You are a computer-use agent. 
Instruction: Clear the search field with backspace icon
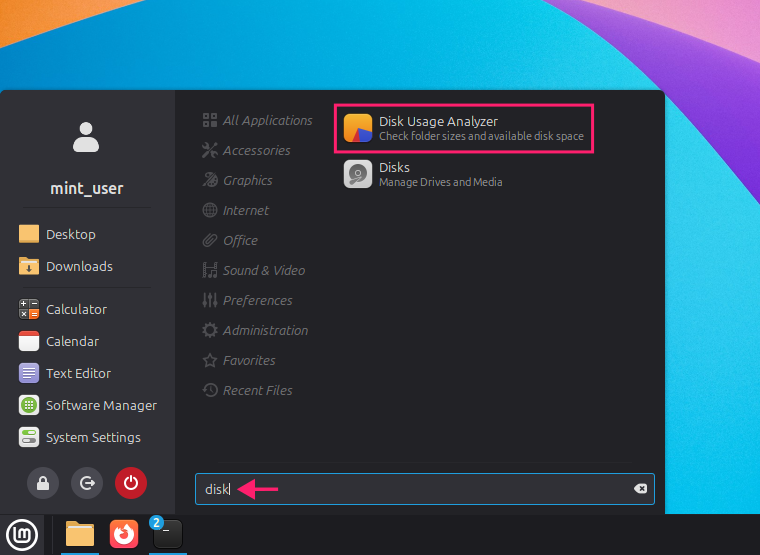640,489
